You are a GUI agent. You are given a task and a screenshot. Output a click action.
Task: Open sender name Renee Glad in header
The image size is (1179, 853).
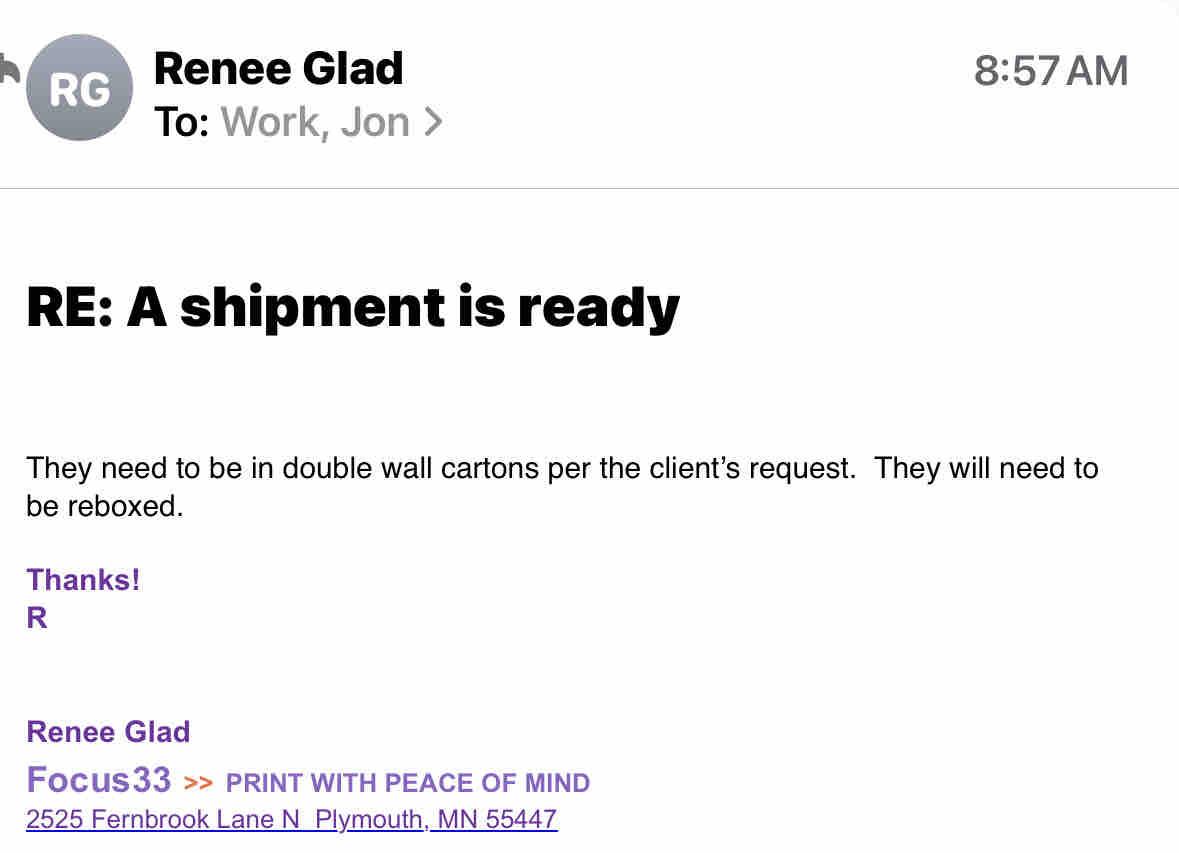[x=278, y=69]
